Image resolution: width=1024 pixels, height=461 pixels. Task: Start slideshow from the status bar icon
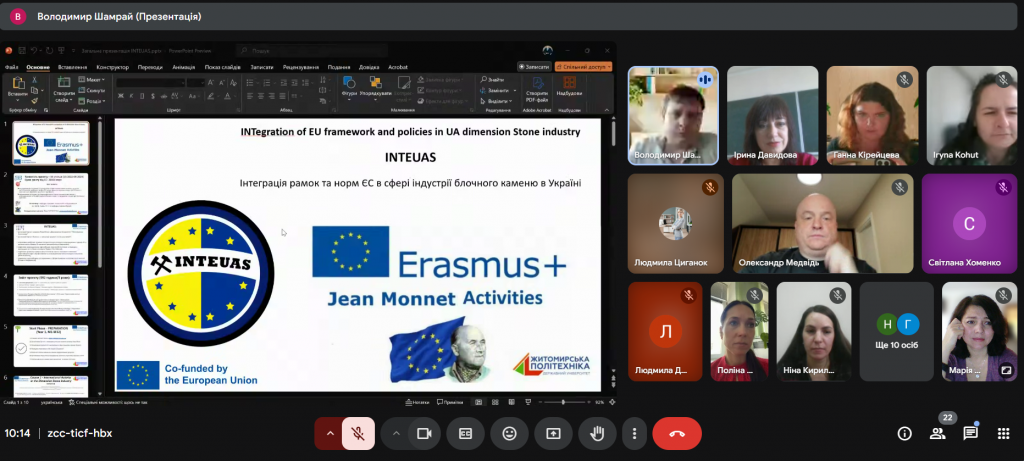coord(527,402)
